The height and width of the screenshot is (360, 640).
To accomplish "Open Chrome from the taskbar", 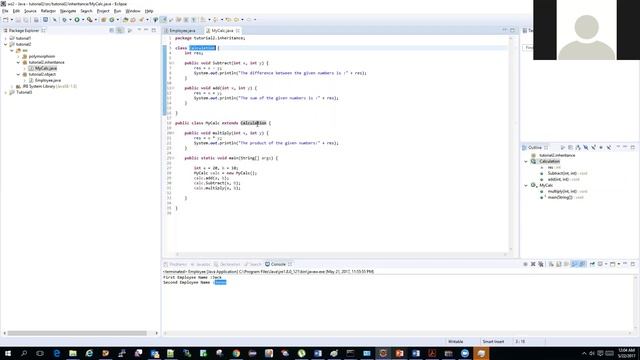I will 236,353.
